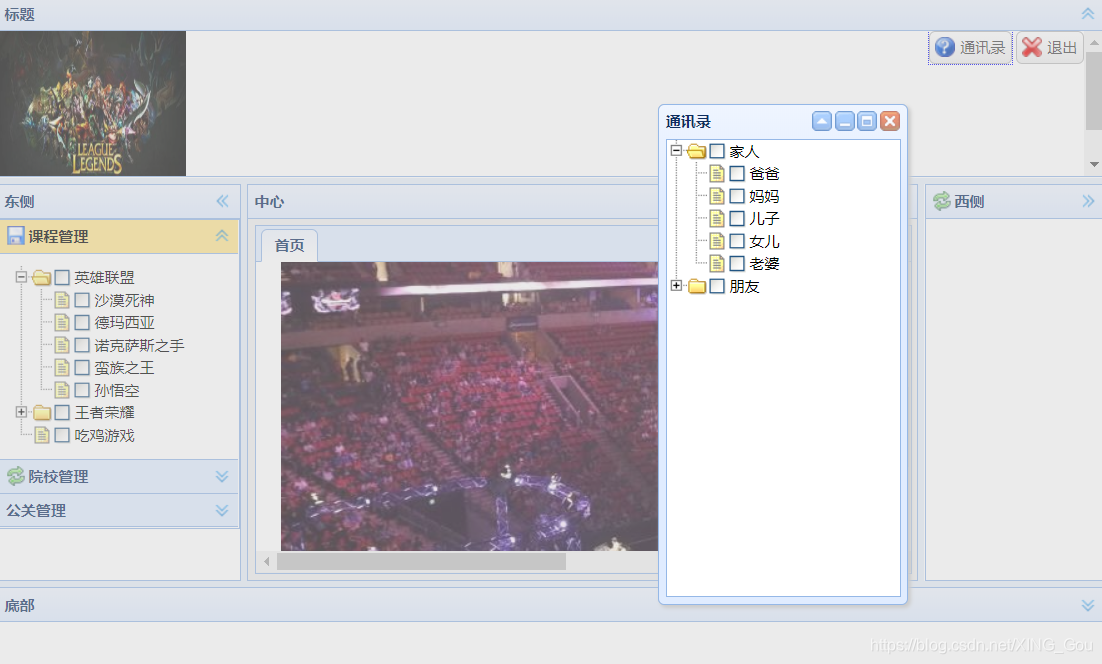Screen dimensions: 1102x664
Task: Click the file icon beside 吃鸡游戏
Action: tap(42, 435)
